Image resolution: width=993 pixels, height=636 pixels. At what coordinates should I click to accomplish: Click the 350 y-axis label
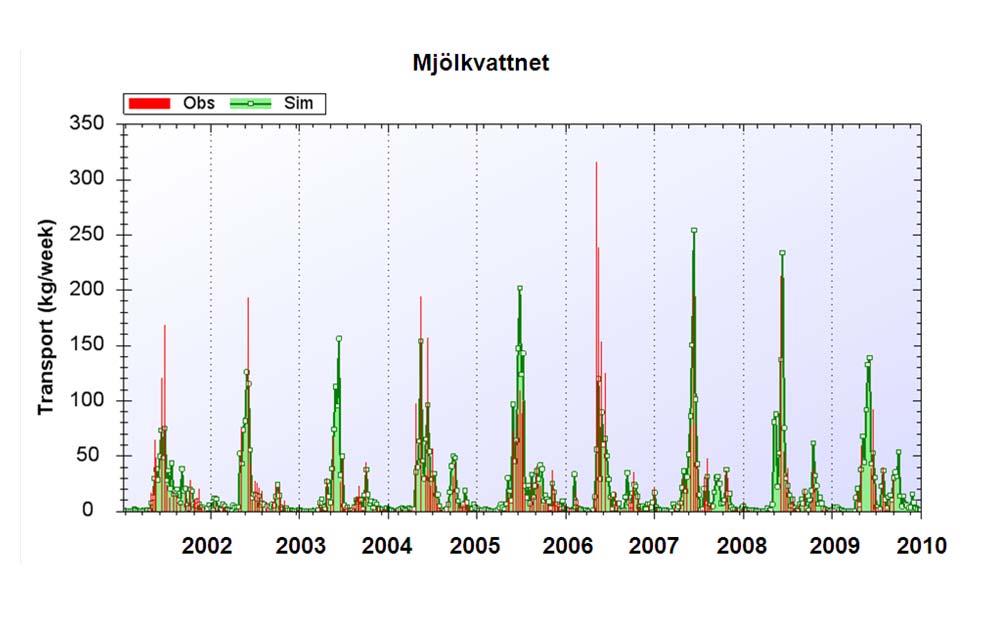[x=87, y=123]
